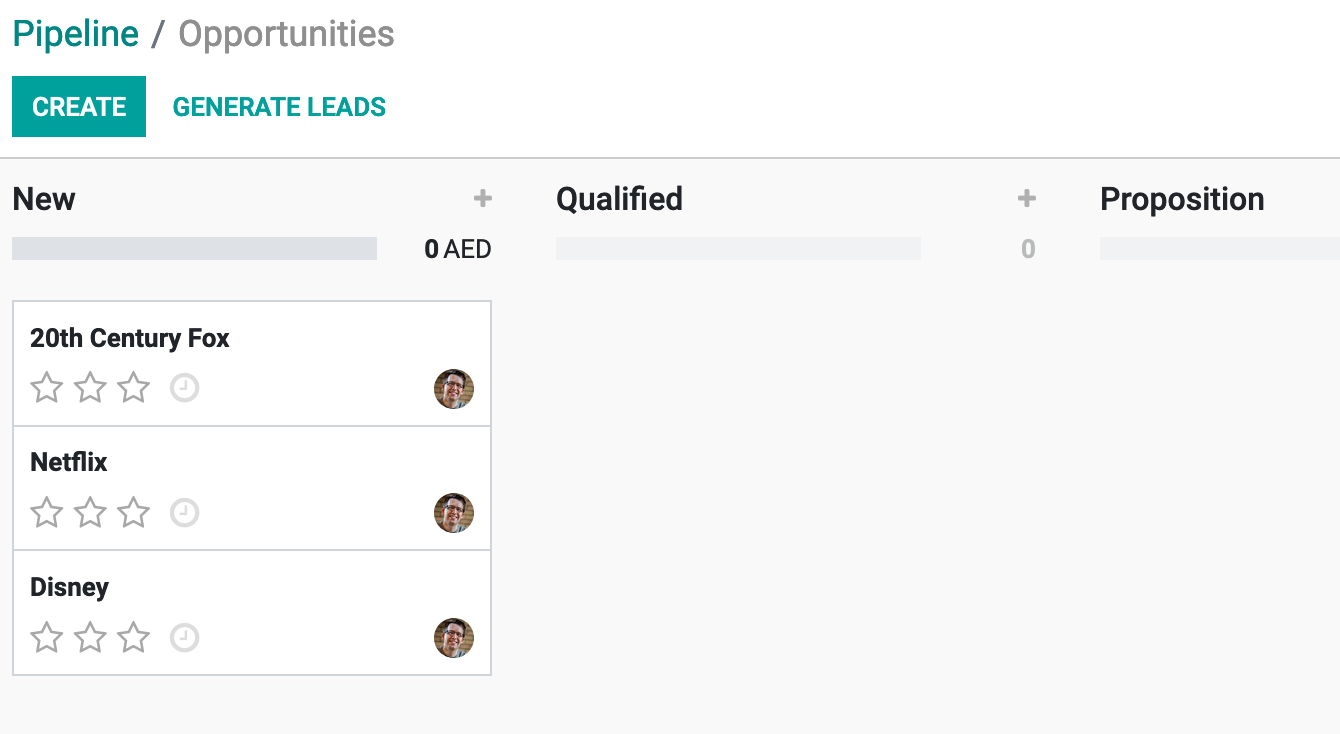Open activity clock on 20th Century Fox card
1340x734 pixels.
coord(184,388)
